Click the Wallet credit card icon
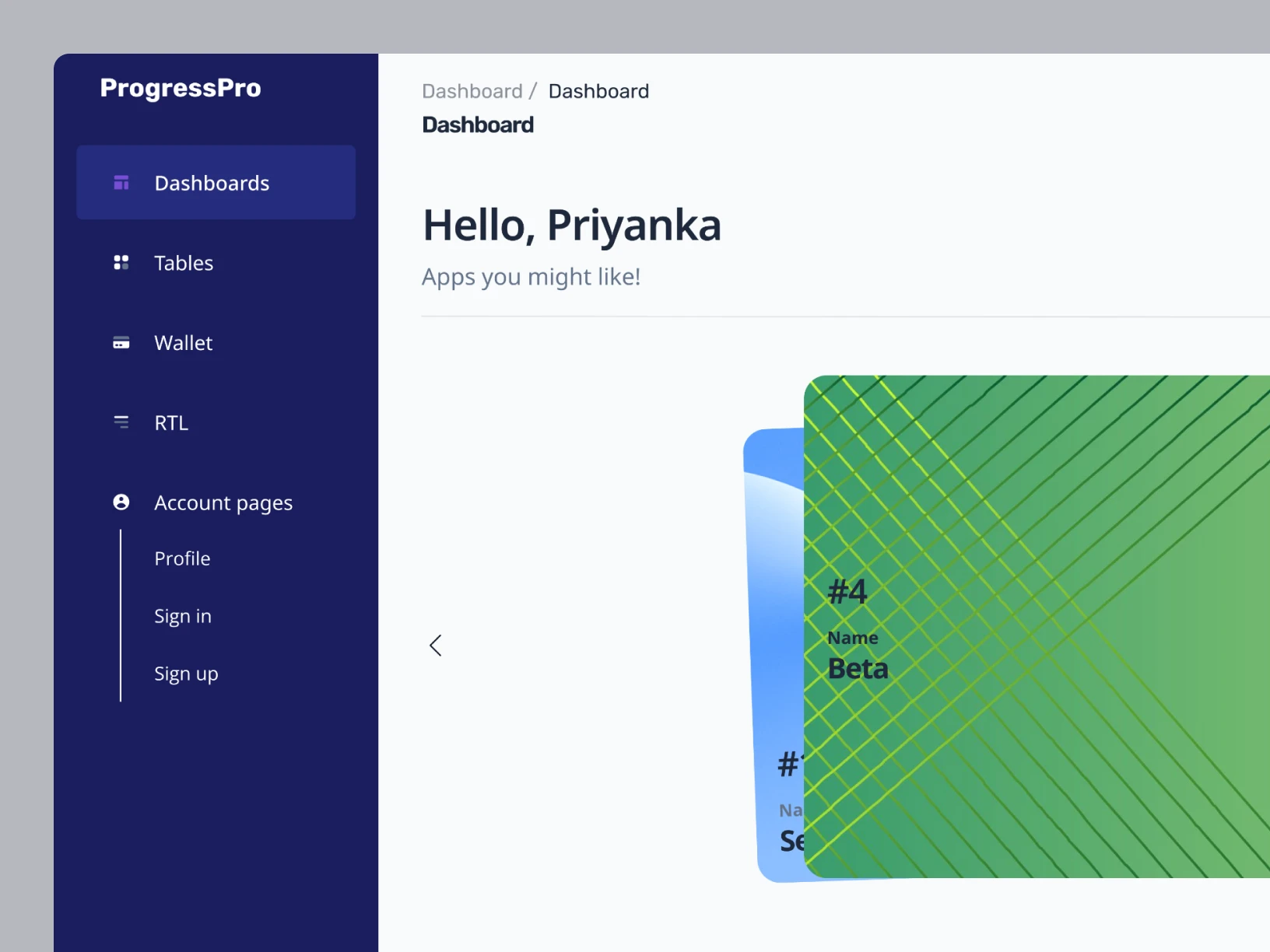The height and width of the screenshot is (952, 1270). (x=121, y=343)
